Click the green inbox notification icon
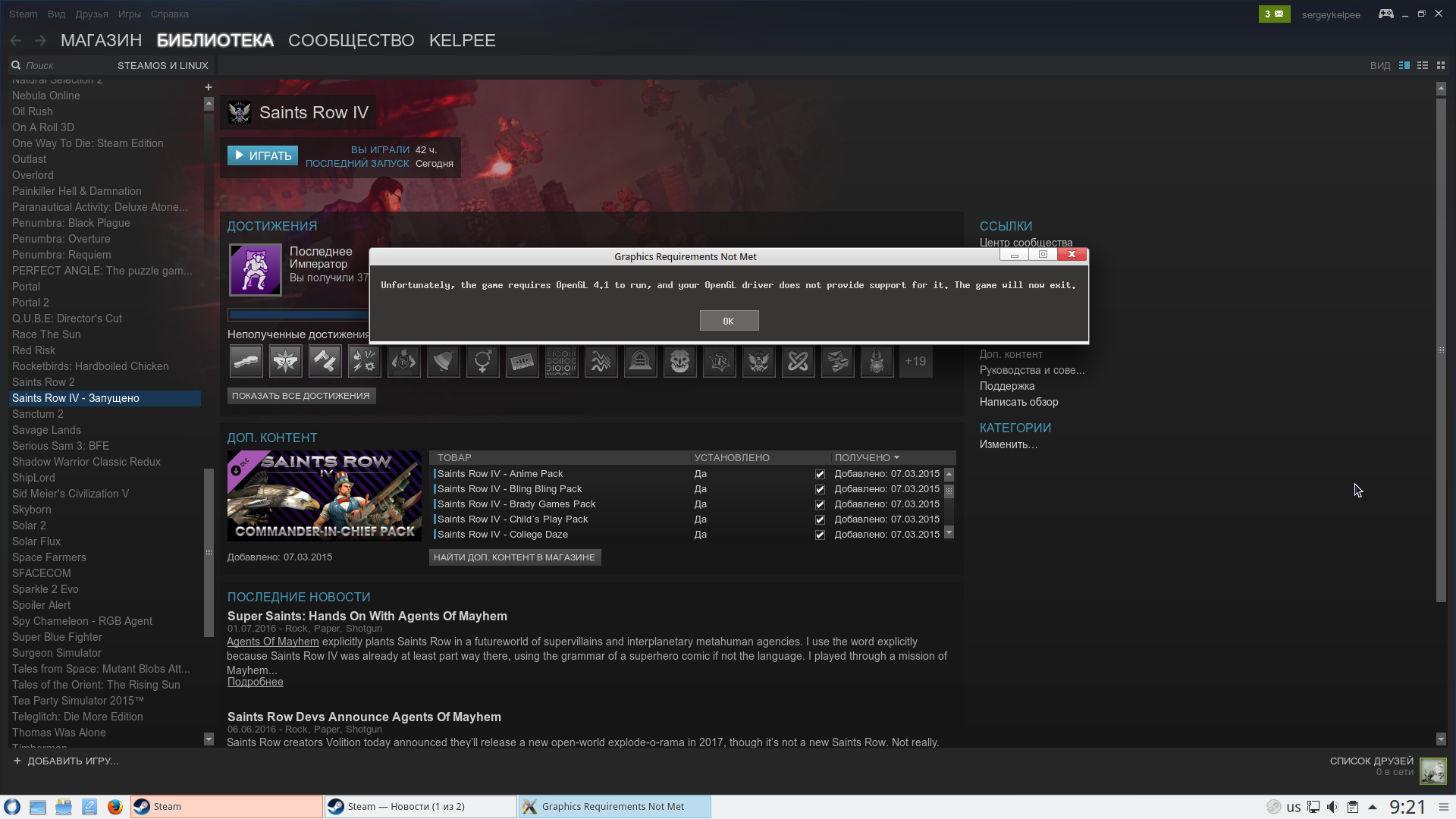Viewport: 1456px width, 819px height. [x=1274, y=14]
